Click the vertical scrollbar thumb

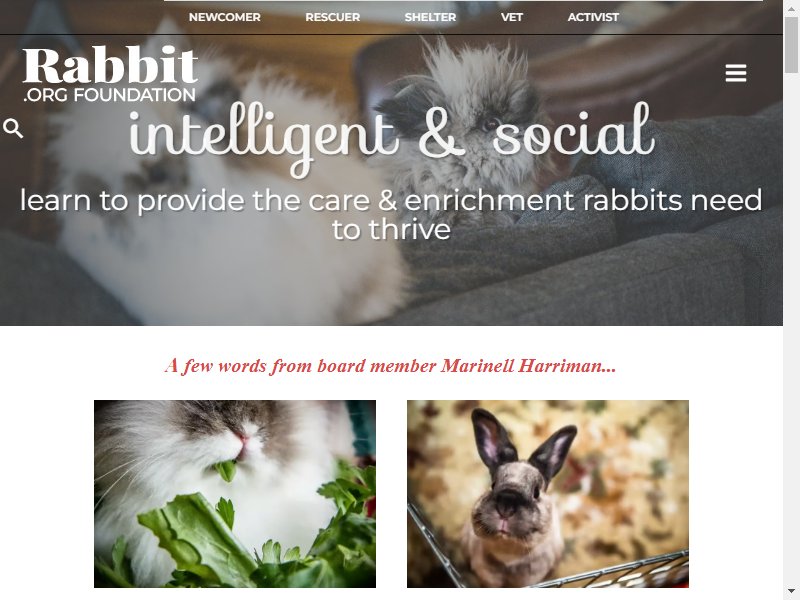tap(791, 45)
